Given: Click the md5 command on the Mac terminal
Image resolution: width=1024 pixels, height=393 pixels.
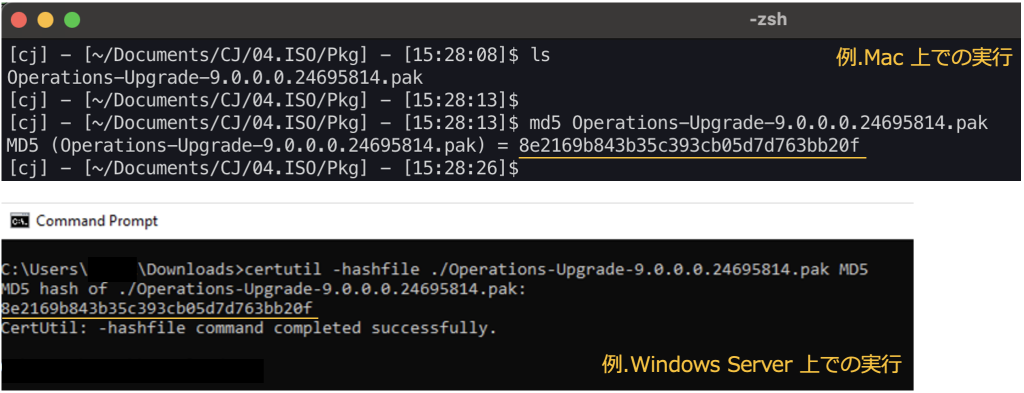Looking at the screenshot, I should click(759, 123).
